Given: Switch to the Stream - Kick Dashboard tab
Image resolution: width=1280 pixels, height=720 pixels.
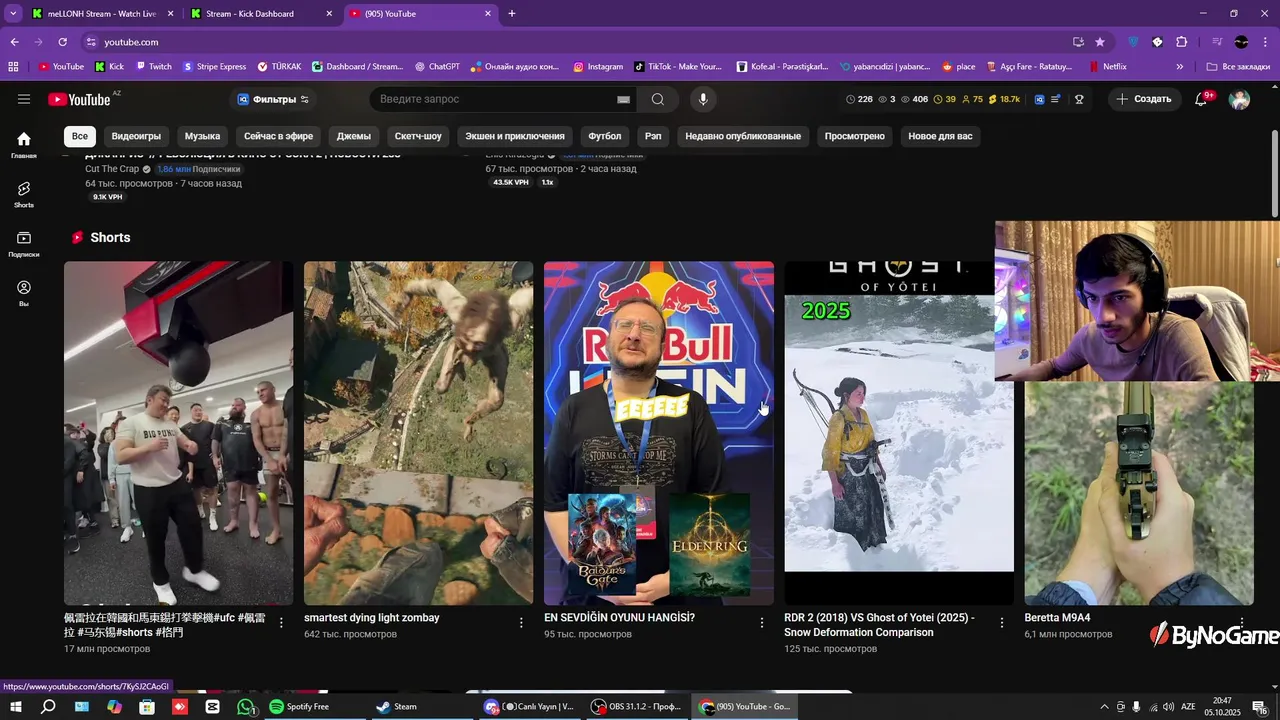Looking at the screenshot, I should (x=262, y=14).
